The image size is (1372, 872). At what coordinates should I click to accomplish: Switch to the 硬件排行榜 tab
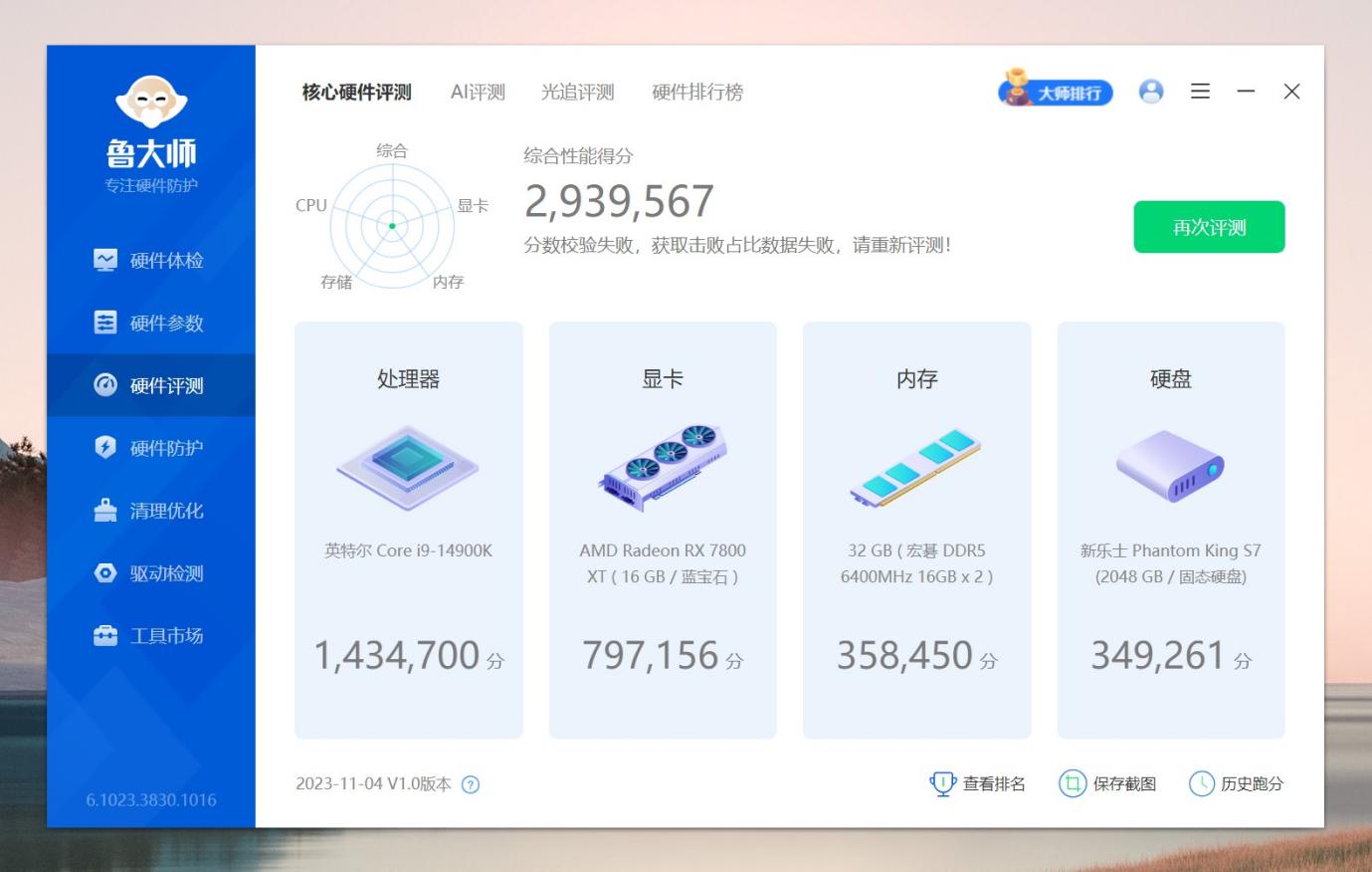pos(697,93)
